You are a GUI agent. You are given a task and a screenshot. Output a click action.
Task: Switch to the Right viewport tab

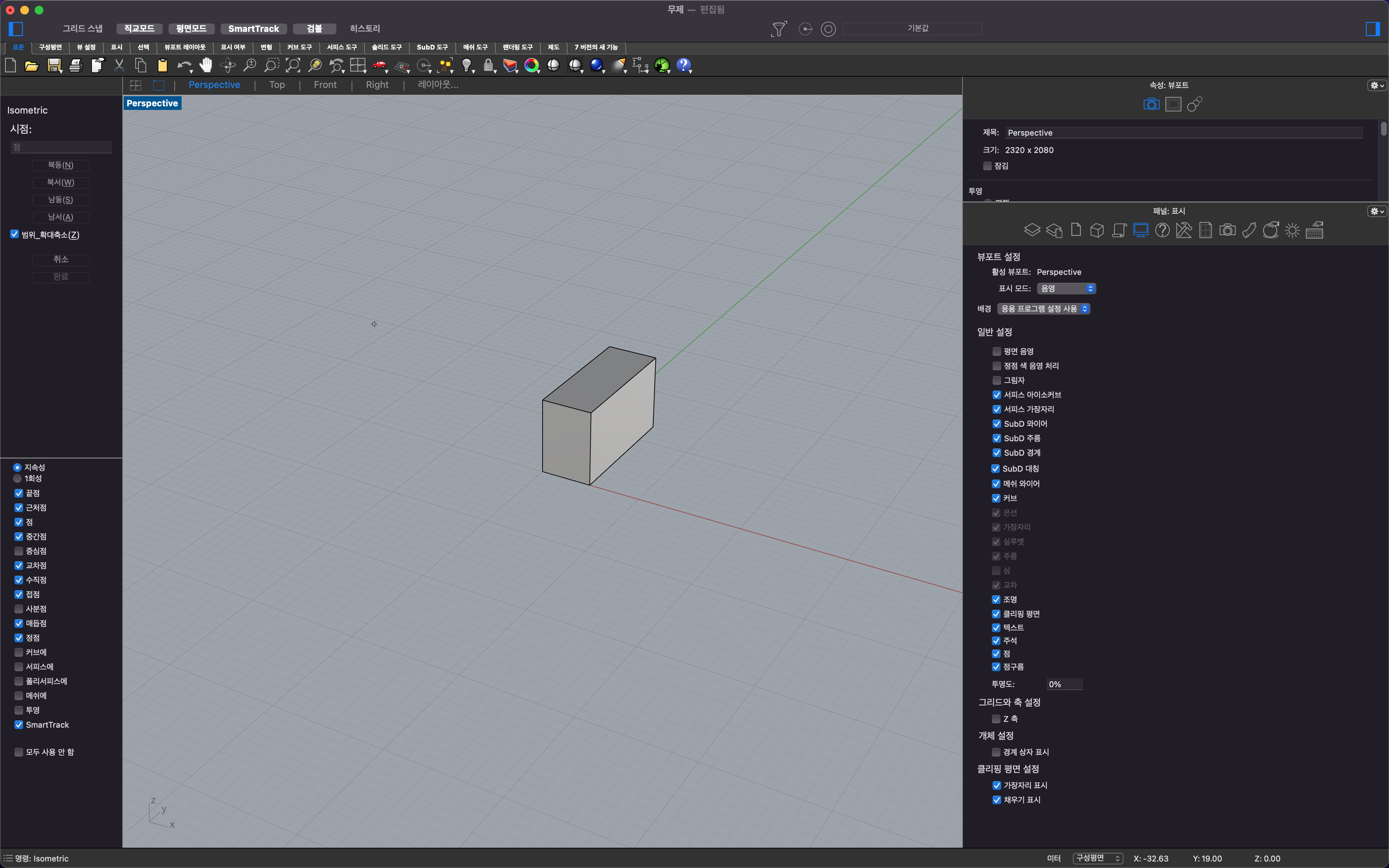pos(377,85)
